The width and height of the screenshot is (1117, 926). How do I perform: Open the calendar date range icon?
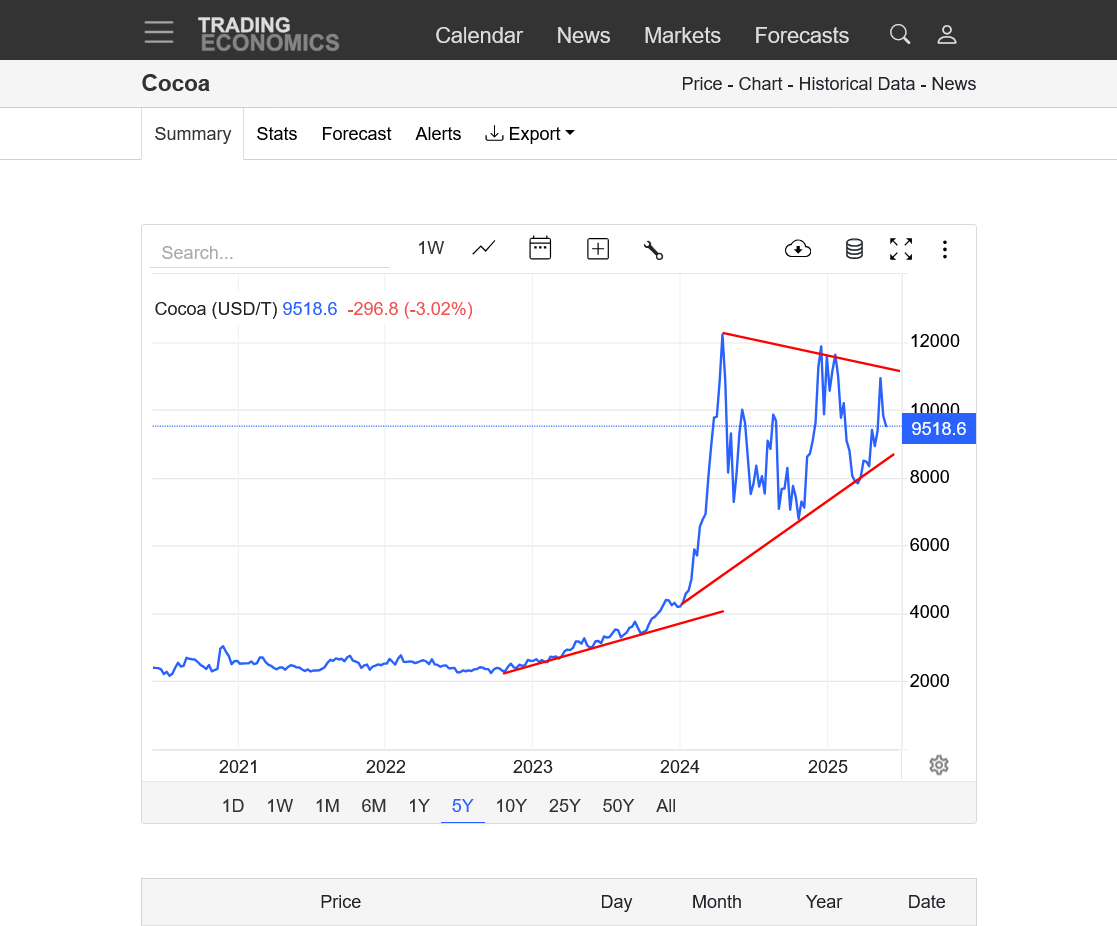coord(540,248)
